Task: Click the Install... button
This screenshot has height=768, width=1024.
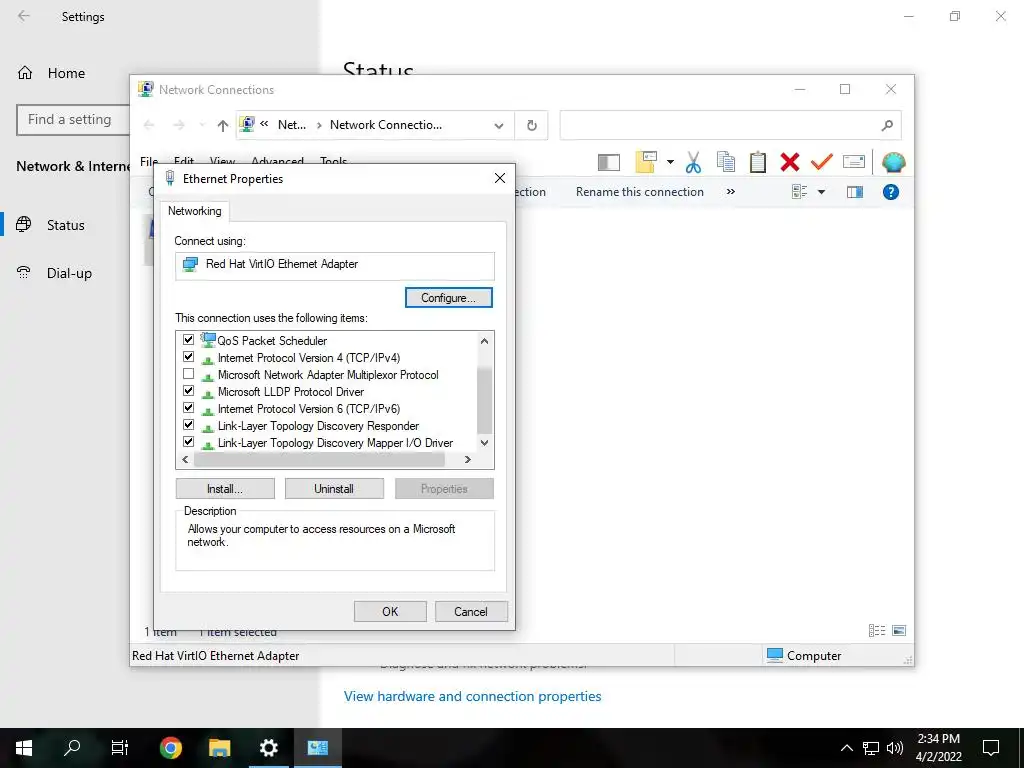Action: 225,489
